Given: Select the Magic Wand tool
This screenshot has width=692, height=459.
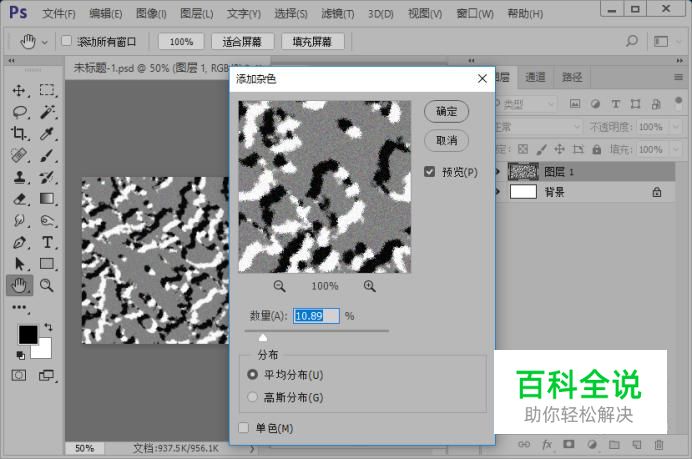Looking at the screenshot, I should [47, 112].
